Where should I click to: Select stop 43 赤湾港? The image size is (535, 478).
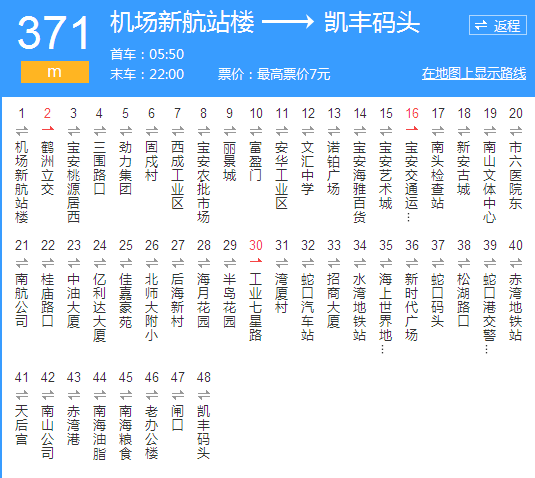pos(74,425)
